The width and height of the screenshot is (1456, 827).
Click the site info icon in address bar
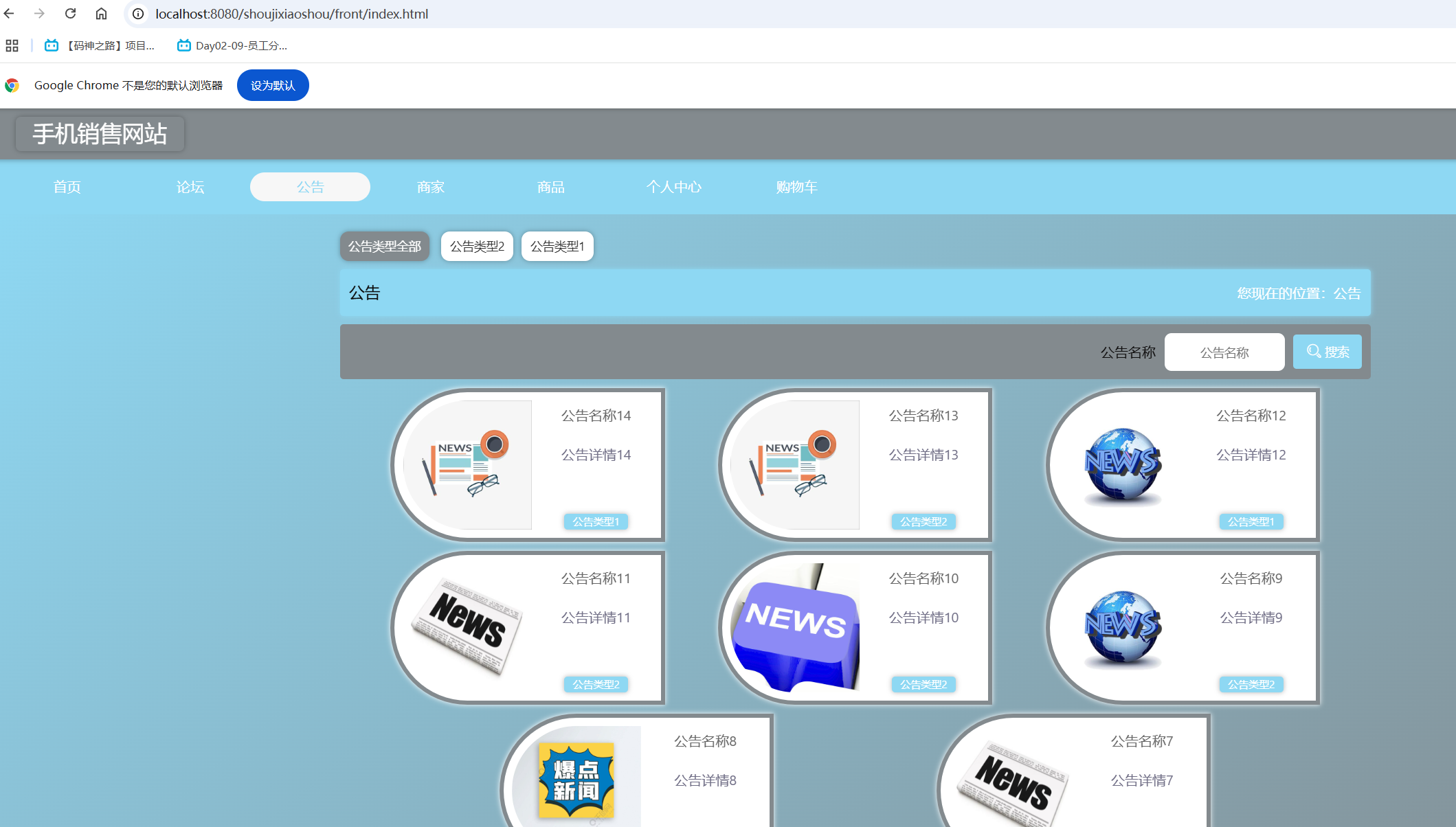138,14
